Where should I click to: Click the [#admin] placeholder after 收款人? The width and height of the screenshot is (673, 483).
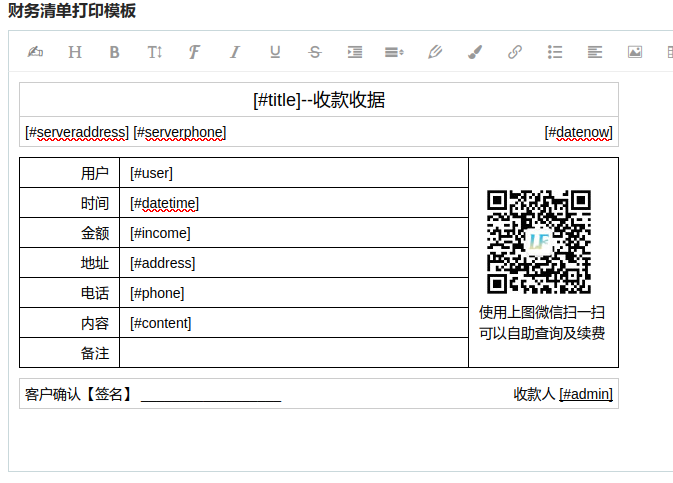(x=586, y=394)
